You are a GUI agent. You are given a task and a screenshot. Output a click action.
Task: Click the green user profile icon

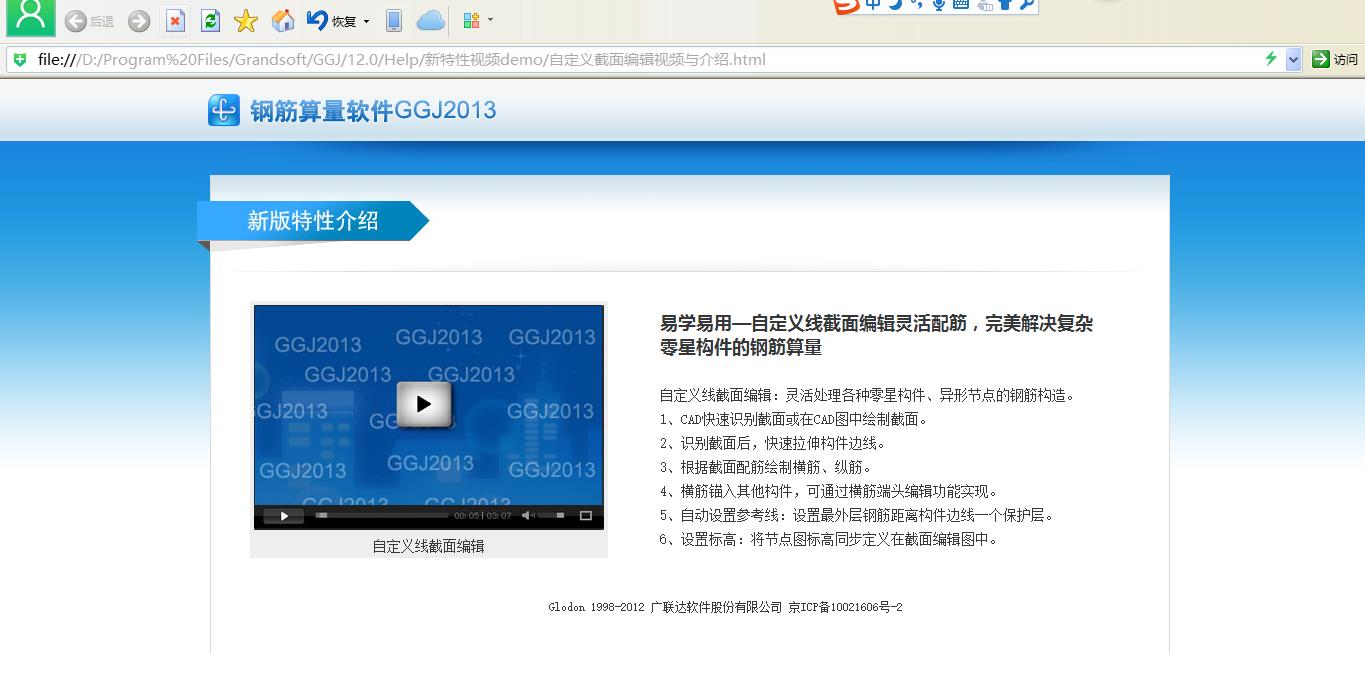tap(31, 16)
